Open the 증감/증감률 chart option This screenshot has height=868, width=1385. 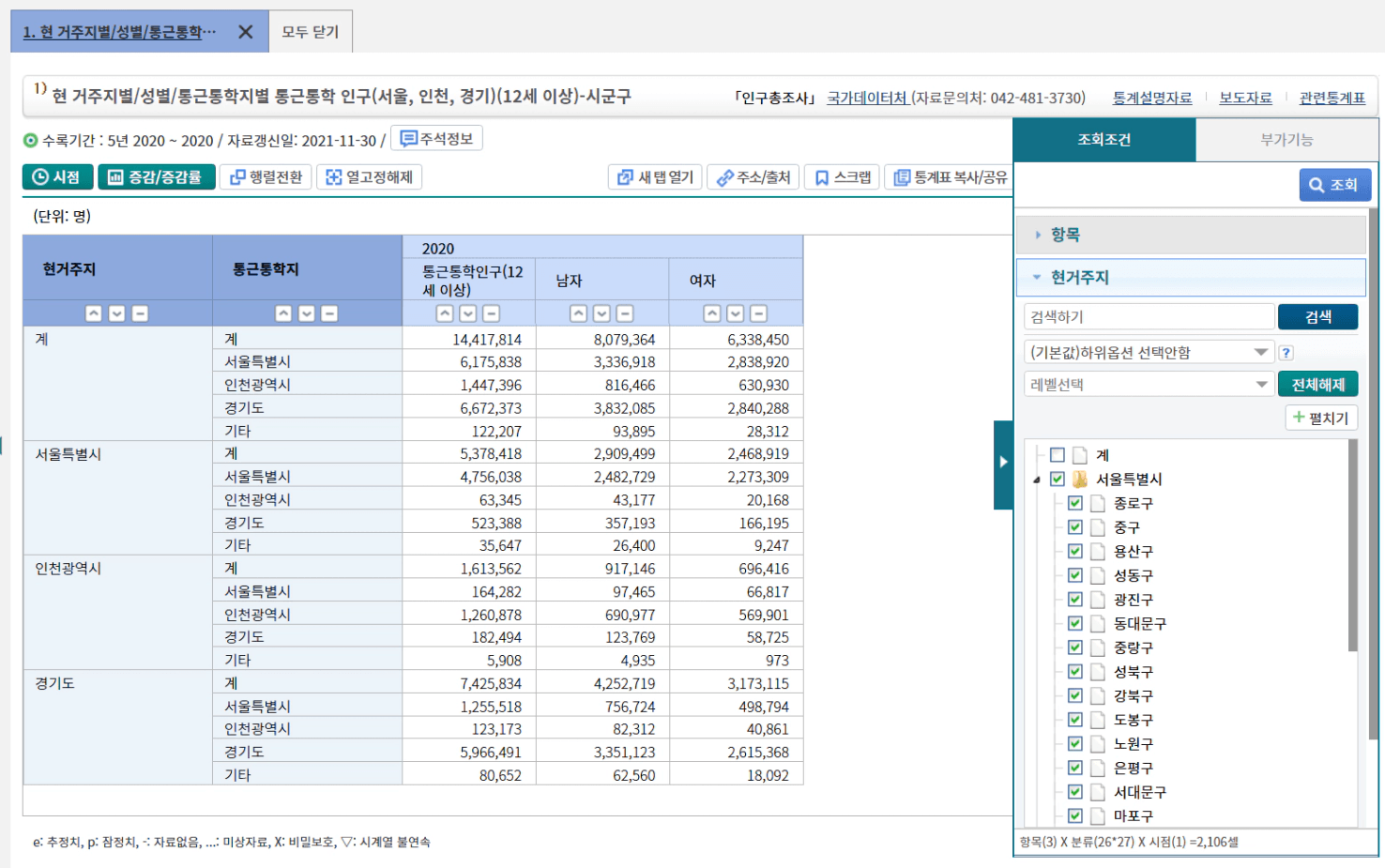pyautogui.click(x=157, y=177)
